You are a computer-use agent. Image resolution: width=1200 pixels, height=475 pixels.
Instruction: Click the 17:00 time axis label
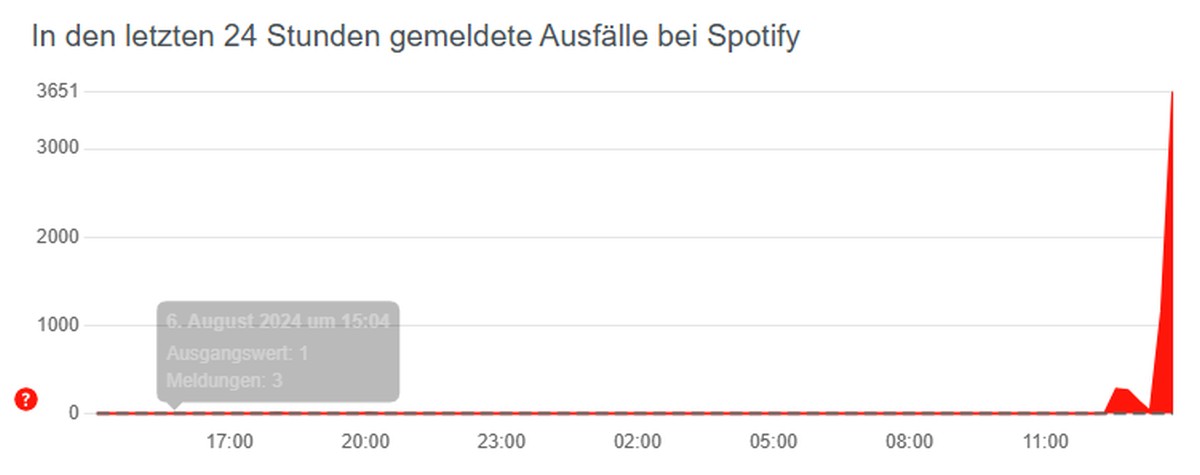[x=229, y=440]
